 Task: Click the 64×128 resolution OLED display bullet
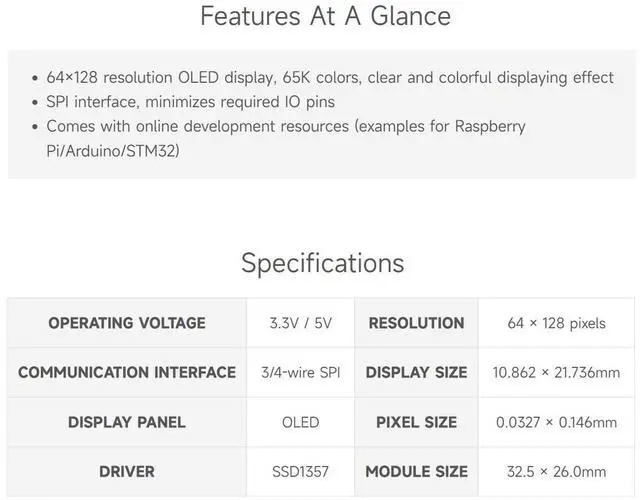pos(330,78)
